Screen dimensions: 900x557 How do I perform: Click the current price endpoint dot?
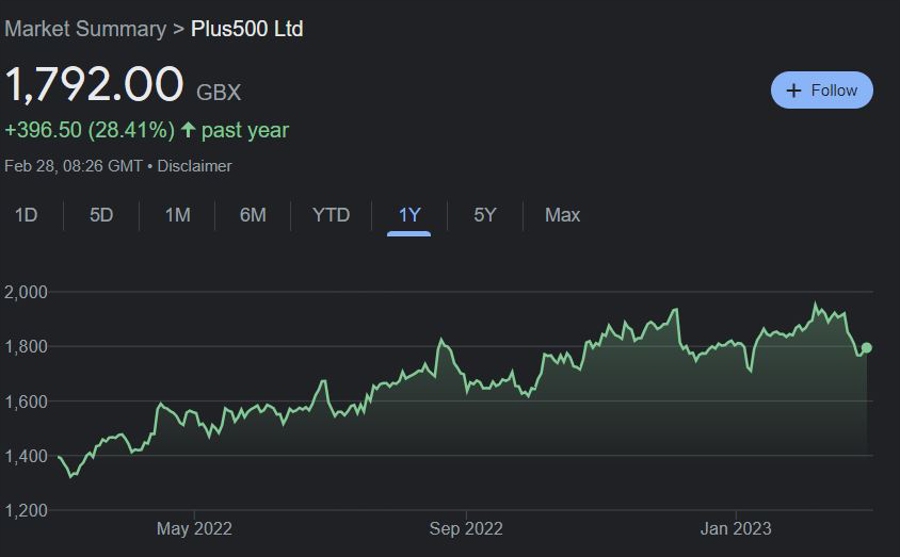pyautogui.click(x=866, y=348)
